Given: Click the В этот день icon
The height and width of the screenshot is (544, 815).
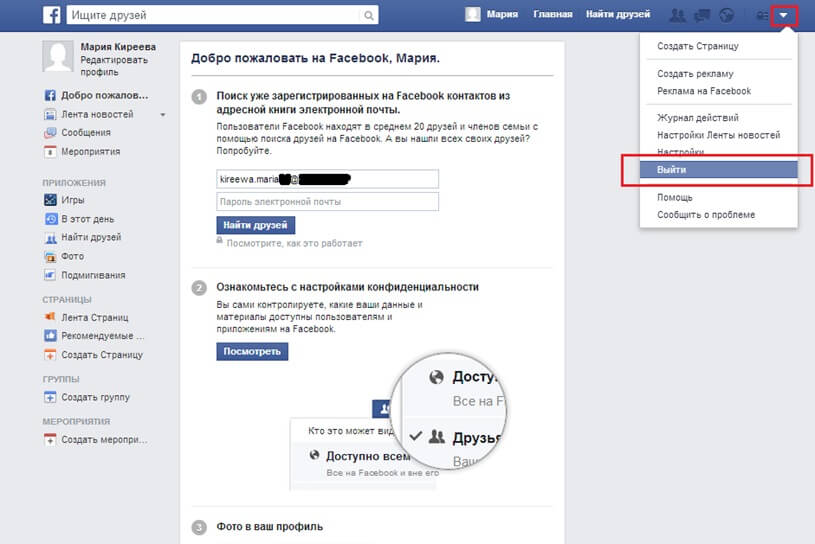Looking at the screenshot, I should tap(50, 219).
